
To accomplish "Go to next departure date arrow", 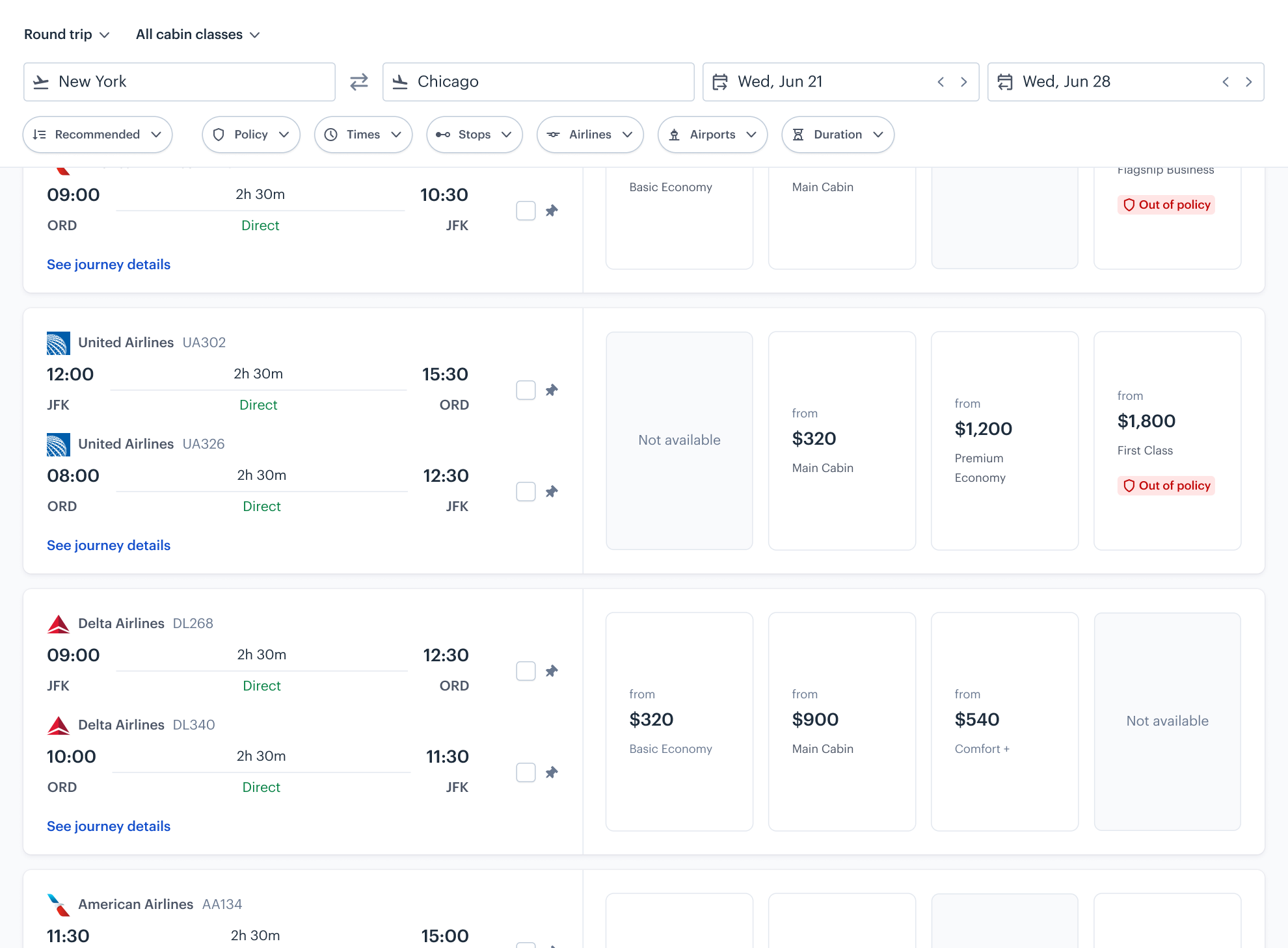I will tap(964, 82).
